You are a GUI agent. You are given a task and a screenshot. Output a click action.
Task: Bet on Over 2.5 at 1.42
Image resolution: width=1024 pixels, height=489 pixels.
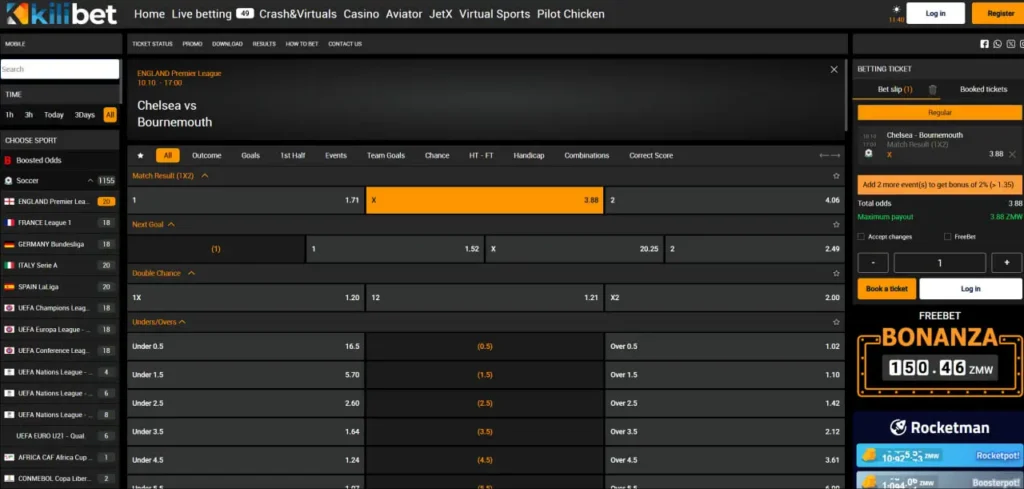[725, 403]
